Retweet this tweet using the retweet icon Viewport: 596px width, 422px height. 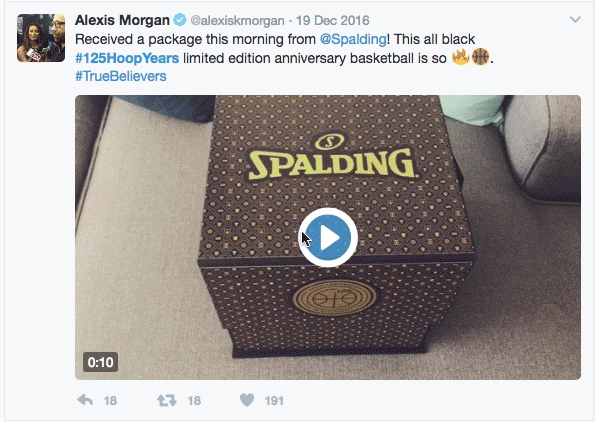pyautogui.click(x=167, y=400)
